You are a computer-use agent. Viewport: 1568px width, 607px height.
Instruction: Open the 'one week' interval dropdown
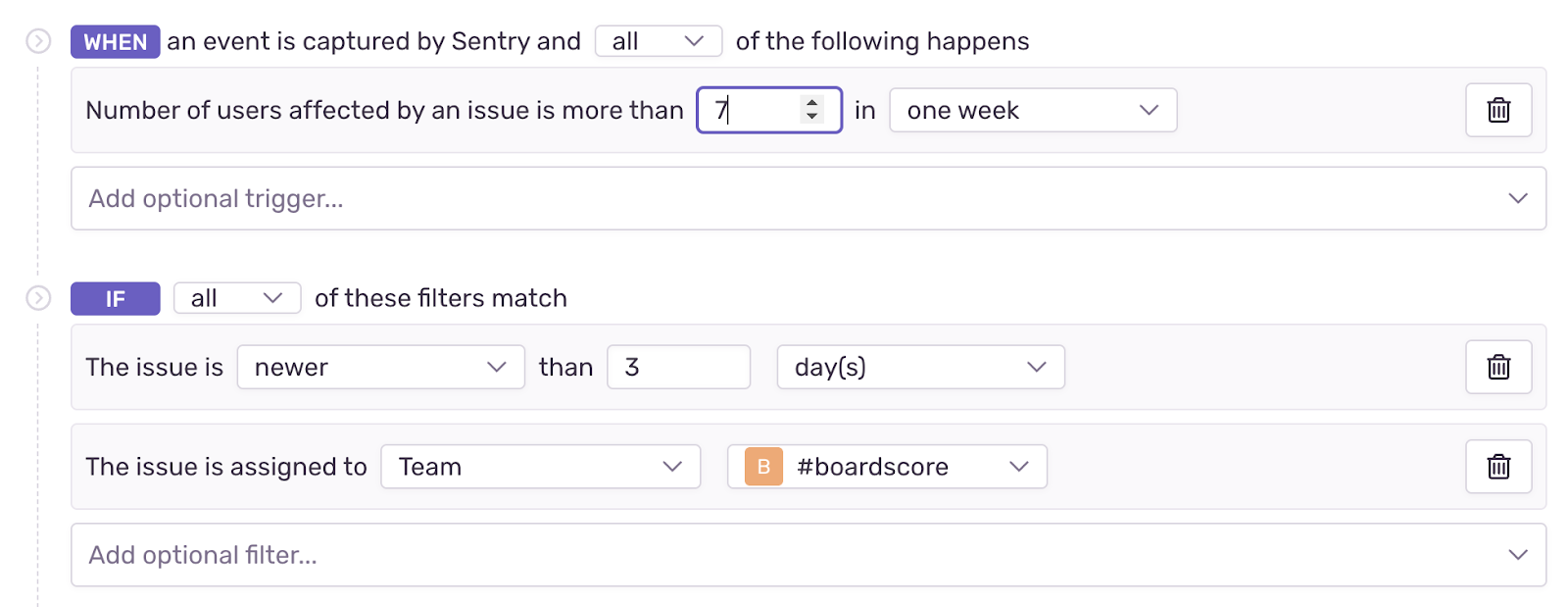point(1032,110)
